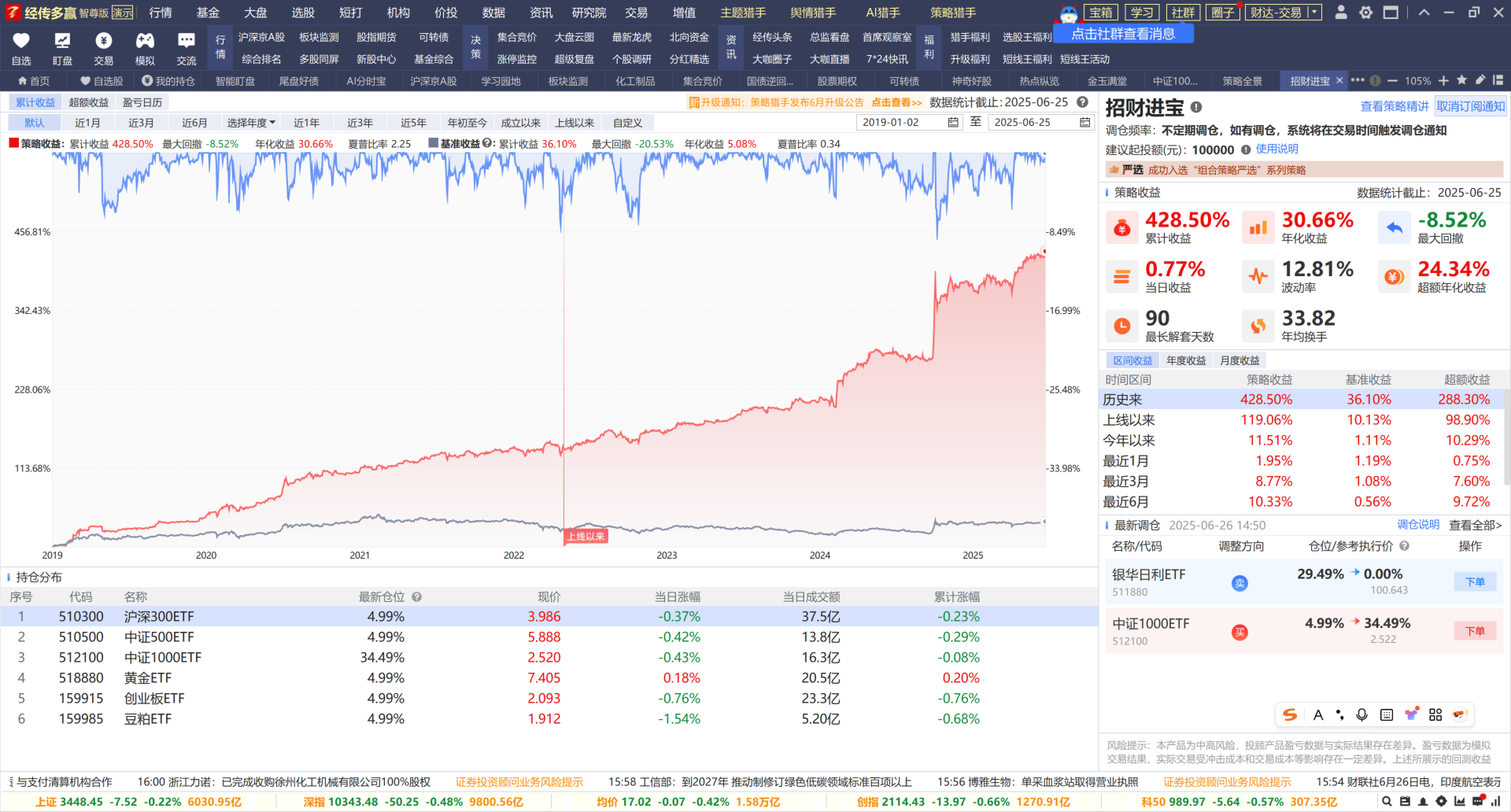Viewport: 1511px width, 812px height.
Task: Select 年度收益 view toggle
Action: click(1186, 360)
